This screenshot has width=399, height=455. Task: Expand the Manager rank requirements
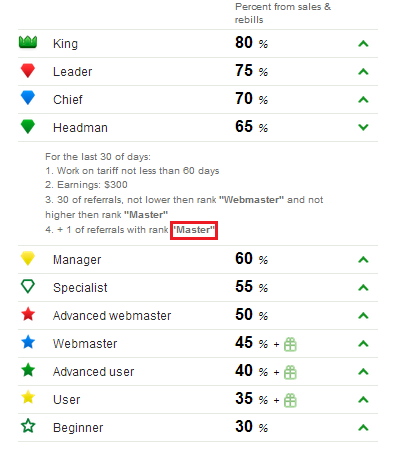[x=363, y=260]
